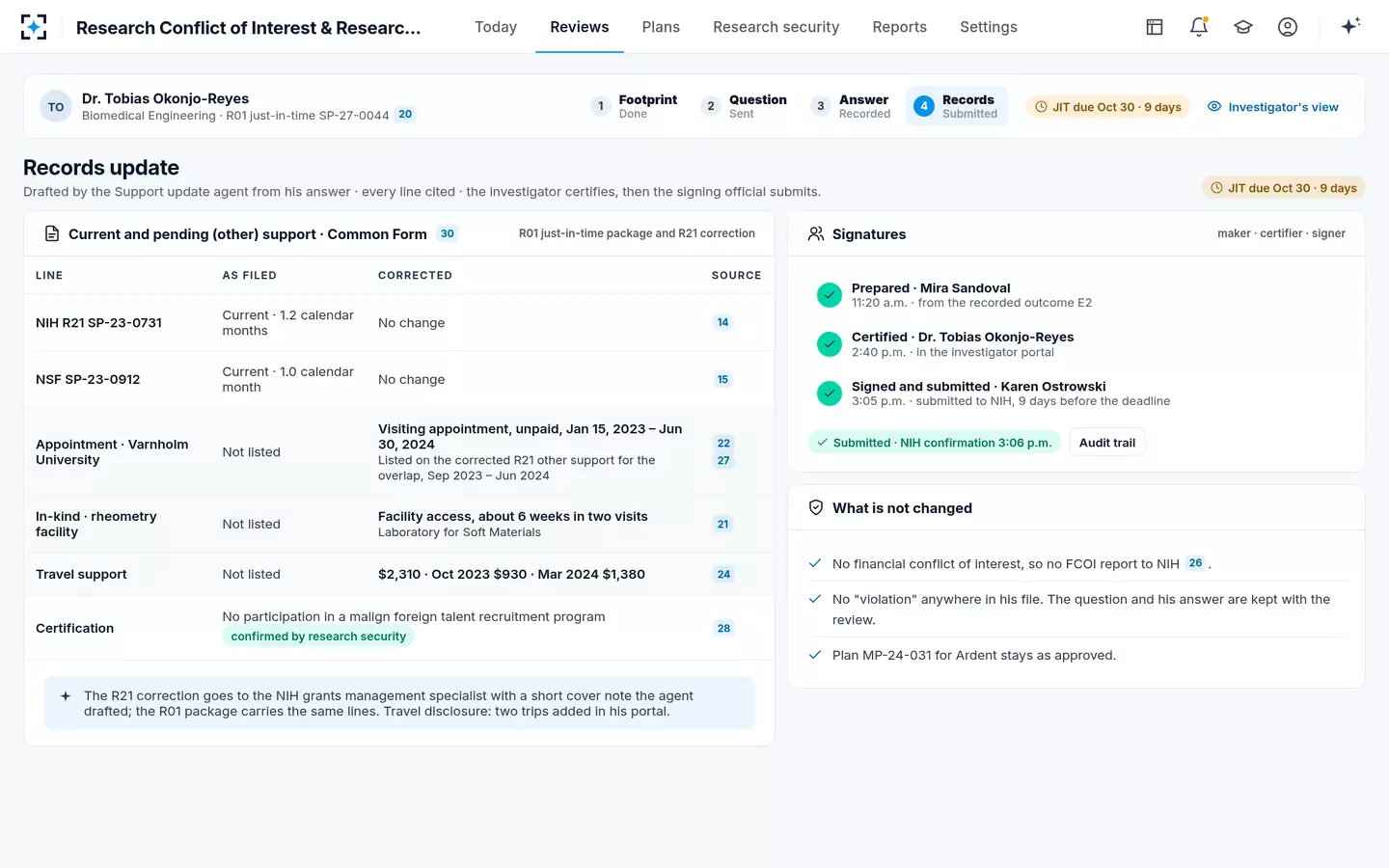Open the Investigator's view link

pos(1273,107)
